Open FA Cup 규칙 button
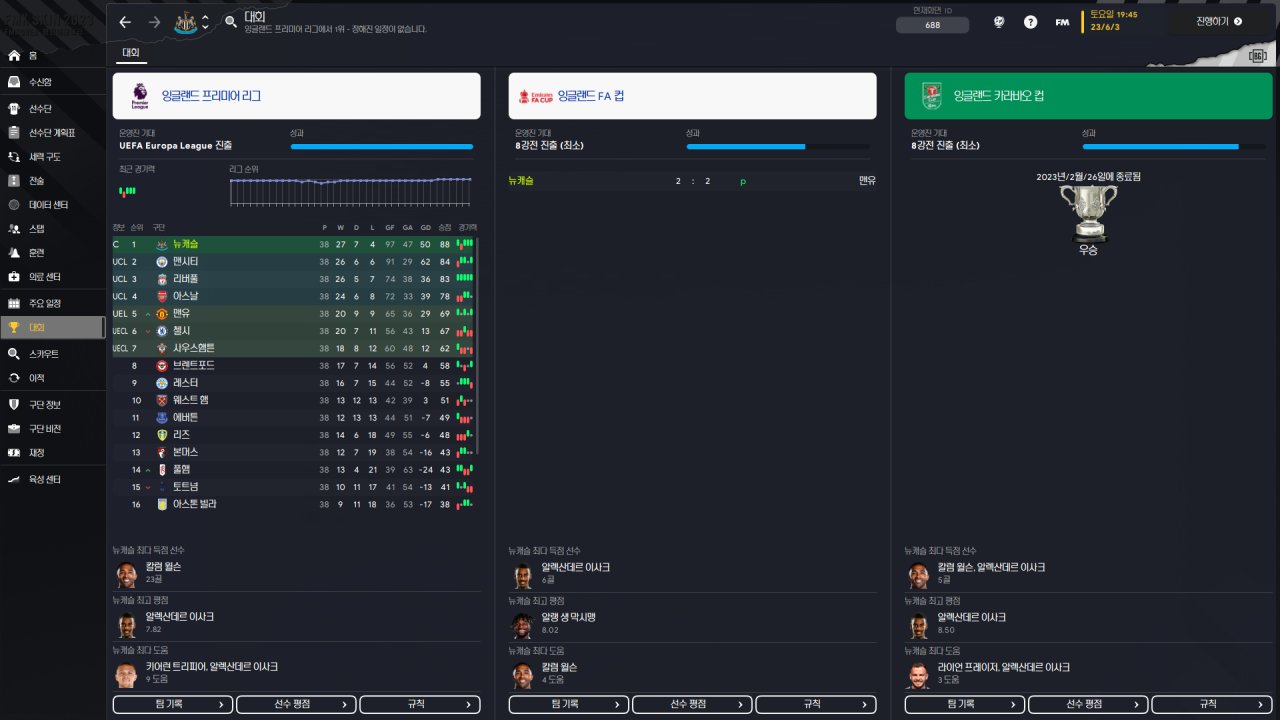This screenshot has height=720, width=1280. pos(816,704)
